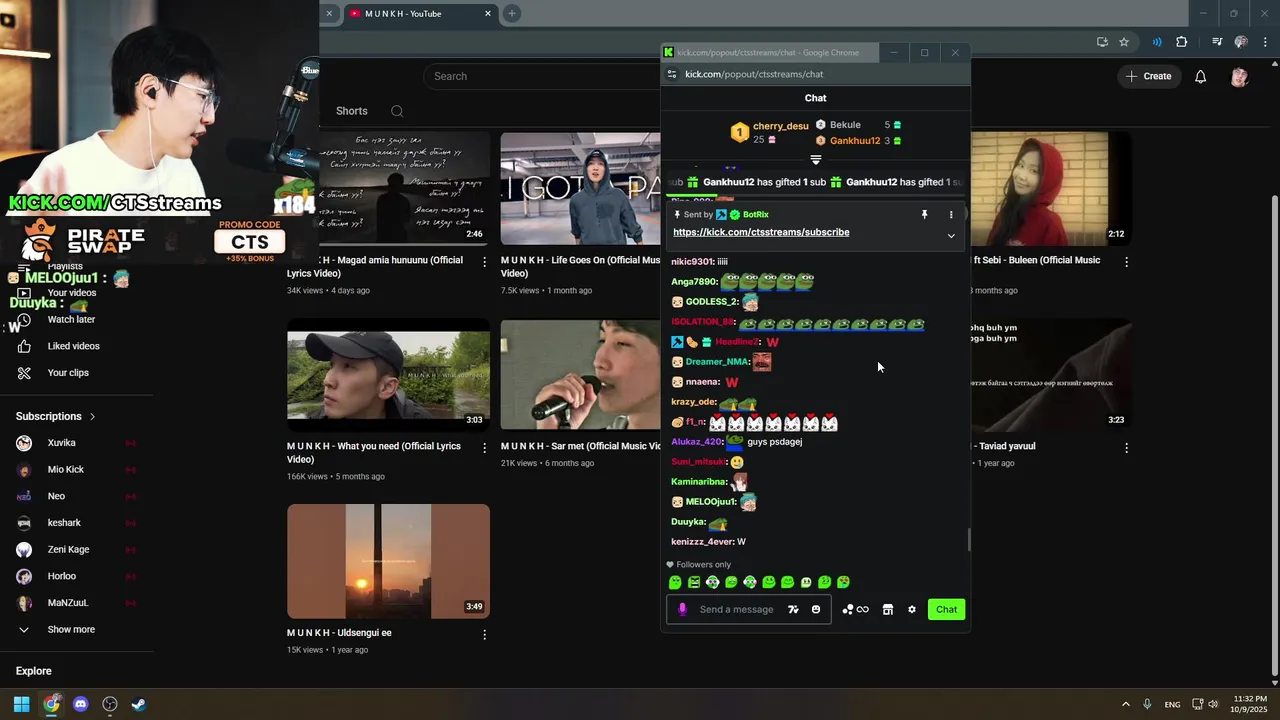This screenshot has width=1280, height=720.
Task: Open options menu for What you need
Action: point(485,448)
